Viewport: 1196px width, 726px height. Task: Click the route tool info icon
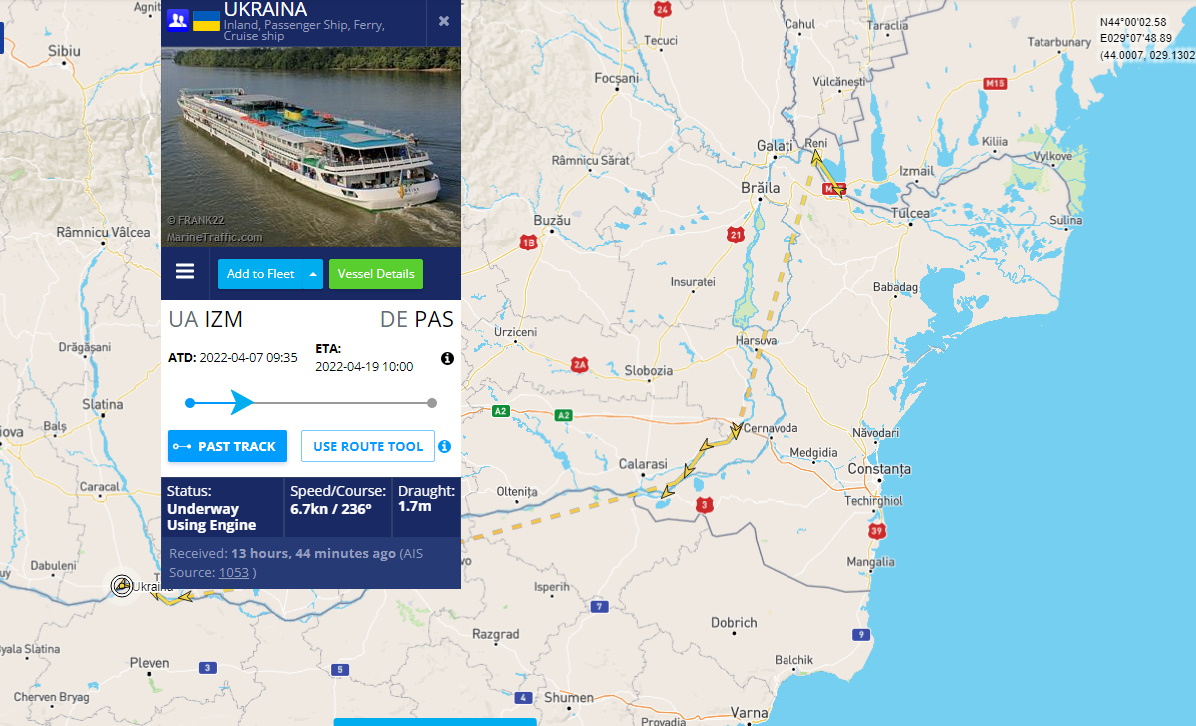pos(445,446)
